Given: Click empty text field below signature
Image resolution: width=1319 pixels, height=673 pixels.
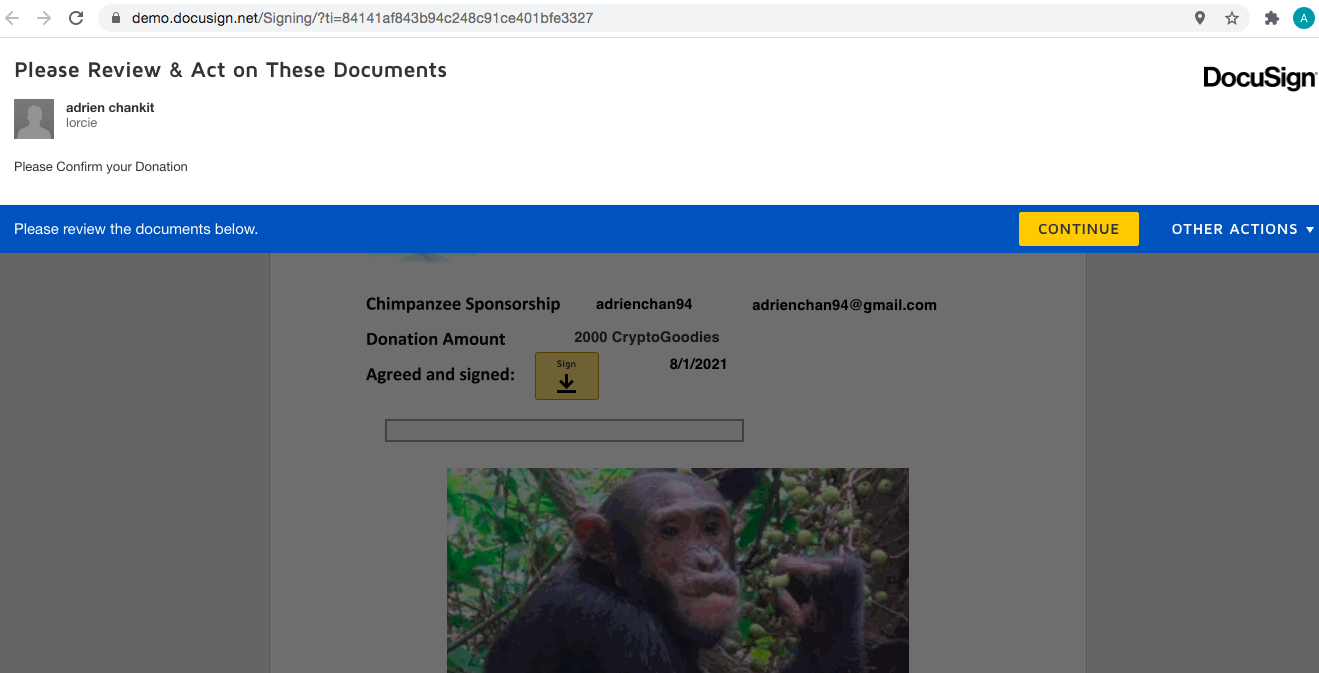Looking at the screenshot, I should pyautogui.click(x=564, y=430).
